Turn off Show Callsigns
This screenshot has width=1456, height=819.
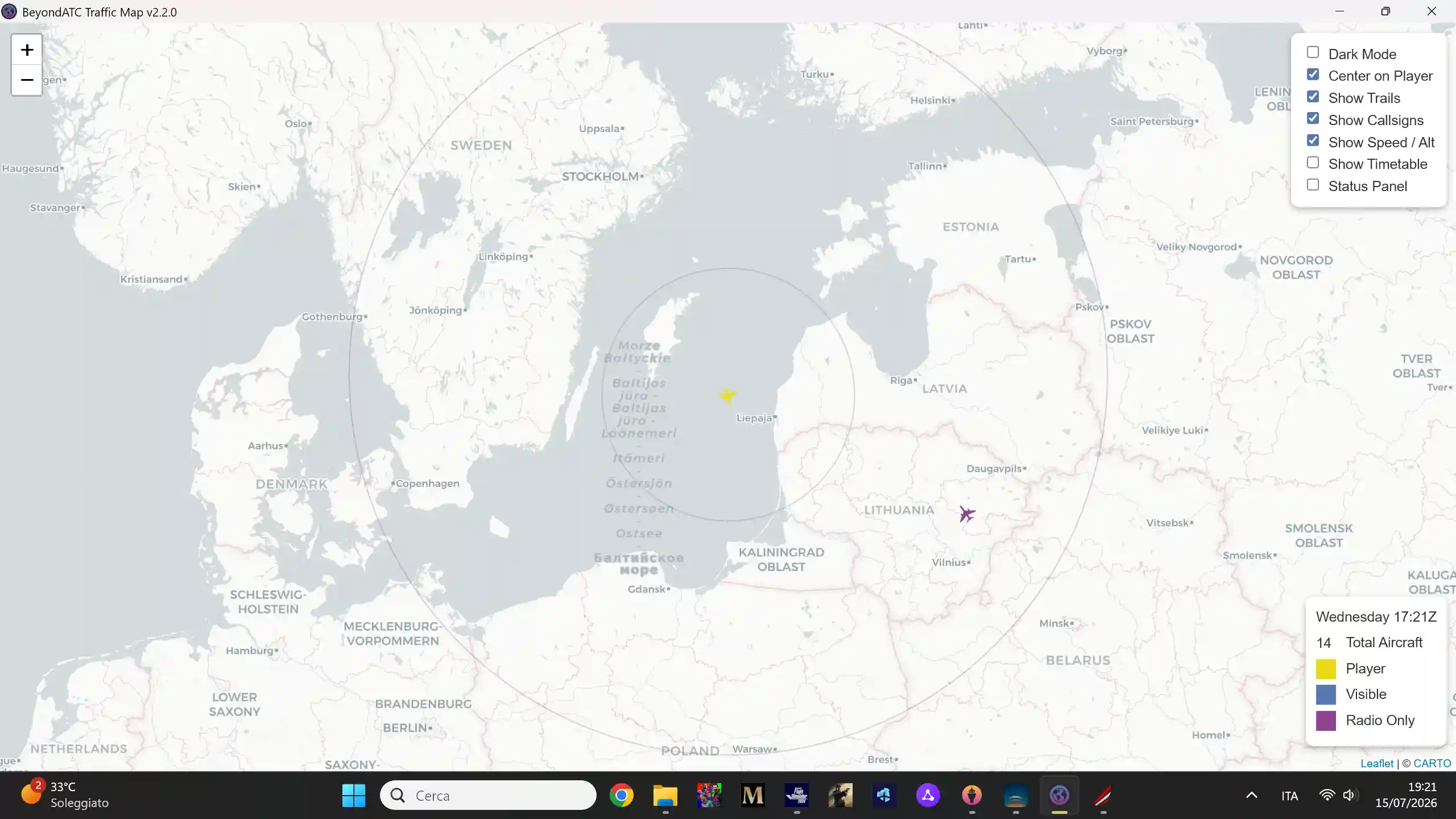click(1313, 118)
